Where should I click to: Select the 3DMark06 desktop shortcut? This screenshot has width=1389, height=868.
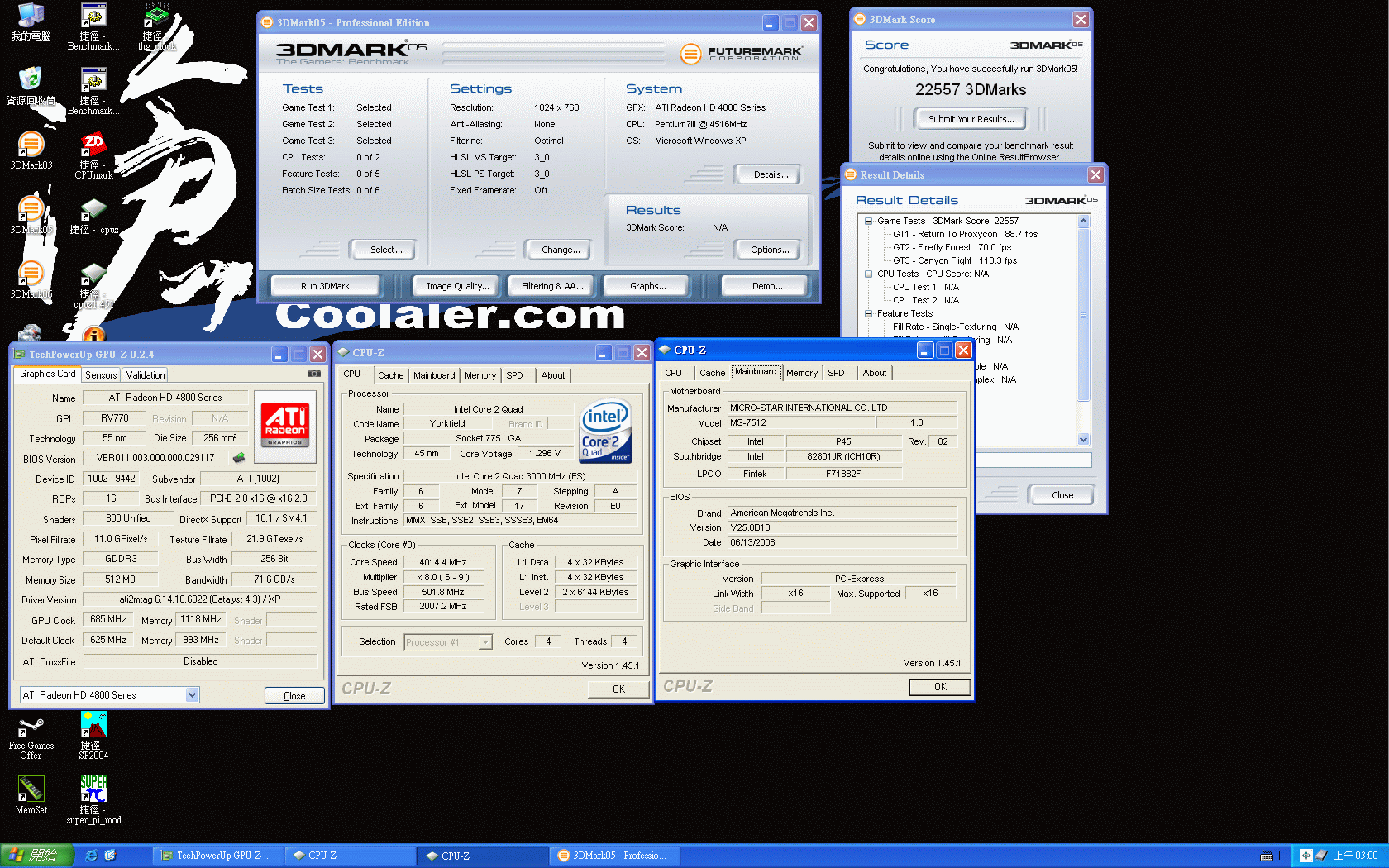coord(31,279)
